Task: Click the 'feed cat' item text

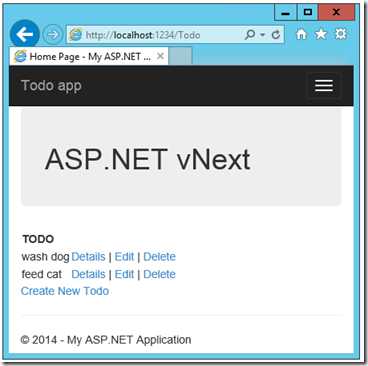Action: 42,274
